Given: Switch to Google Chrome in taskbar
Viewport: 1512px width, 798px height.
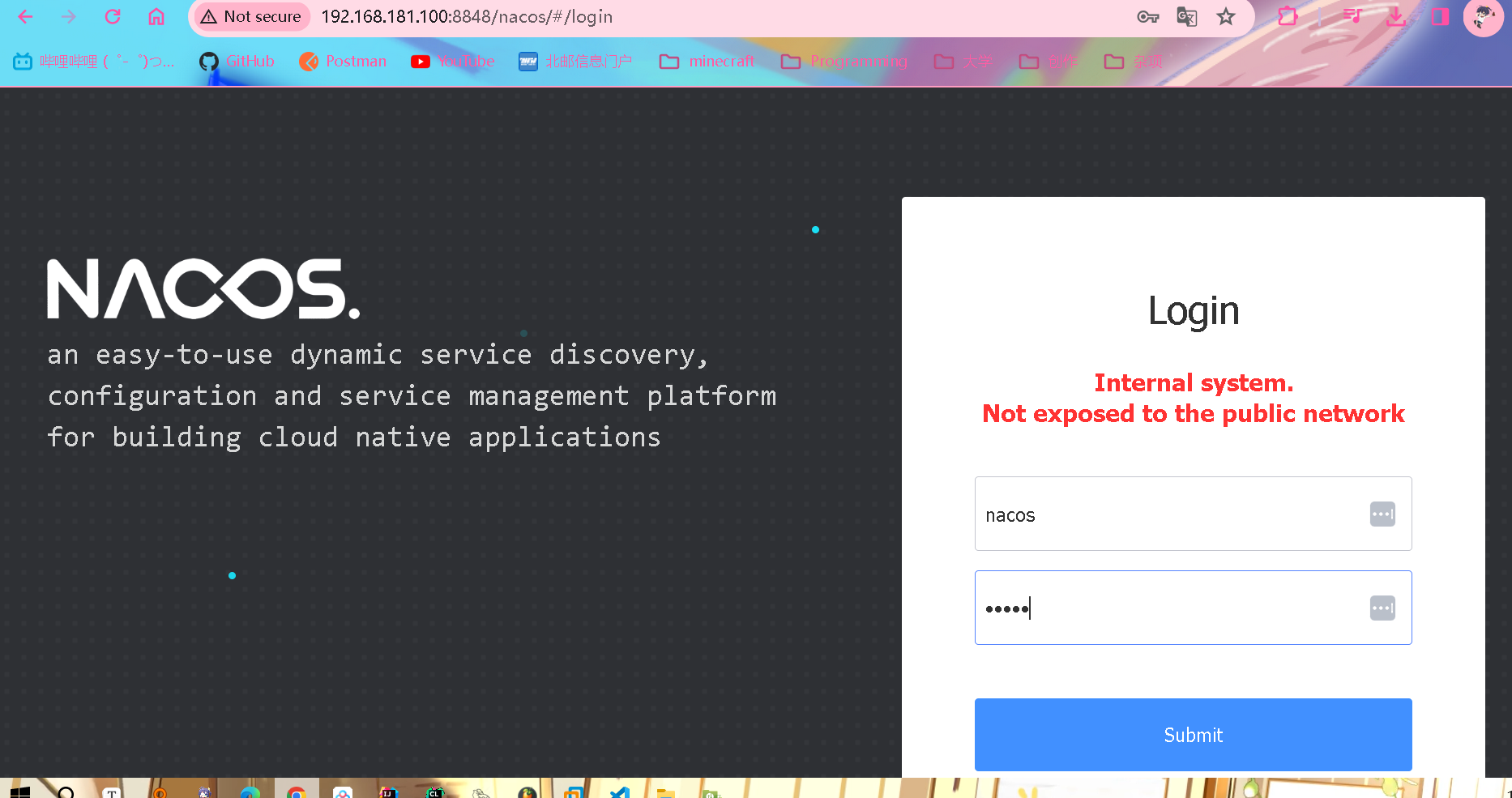Looking at the screenshot, I should pos(297,792).
